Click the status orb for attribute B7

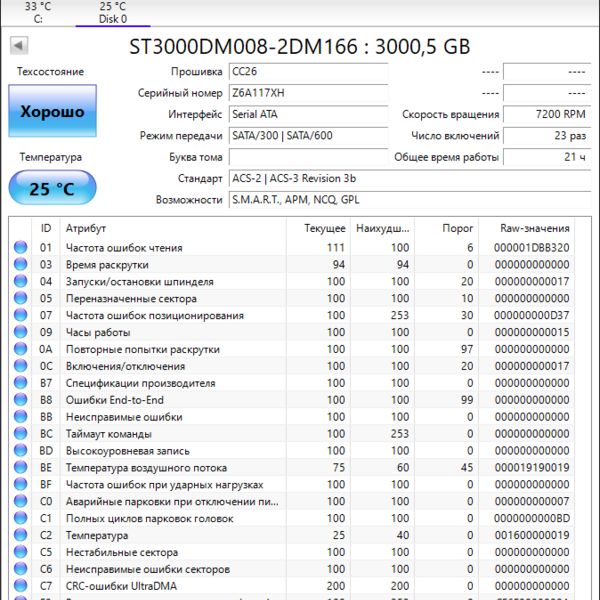[21, 382]
